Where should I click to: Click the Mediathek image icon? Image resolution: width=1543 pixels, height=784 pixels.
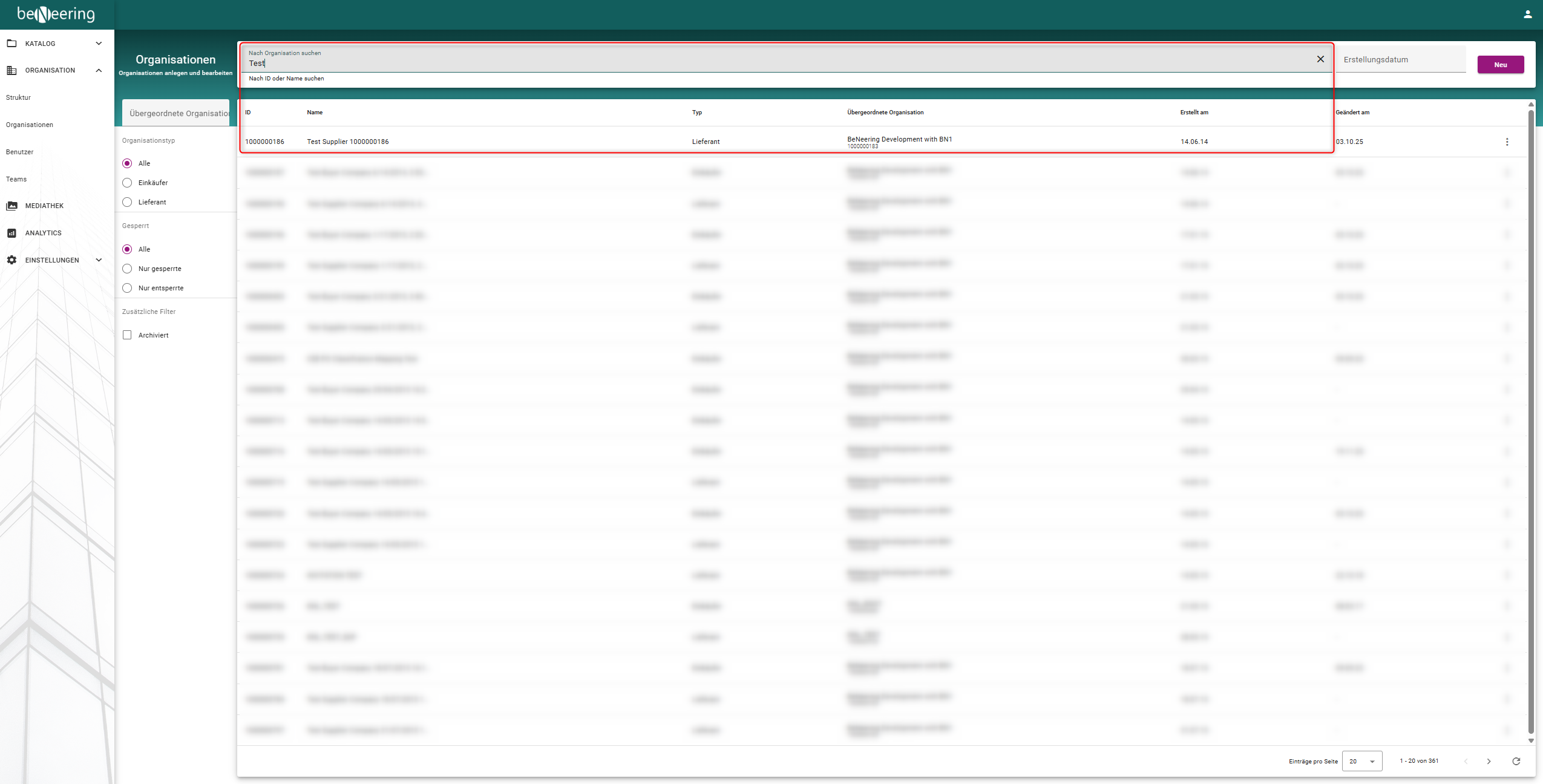(11, 206)
